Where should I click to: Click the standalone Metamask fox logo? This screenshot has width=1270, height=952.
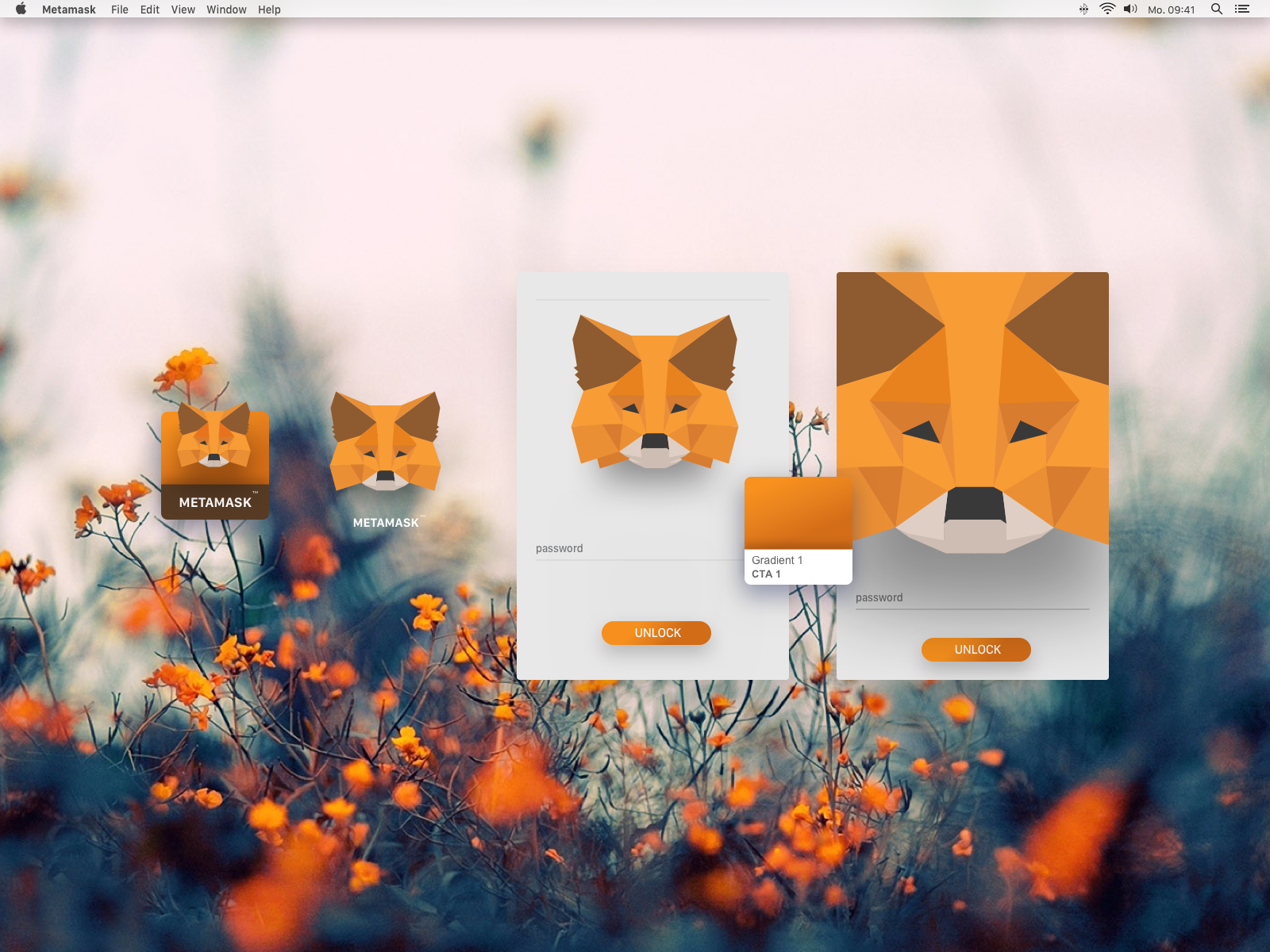[385, 442]
